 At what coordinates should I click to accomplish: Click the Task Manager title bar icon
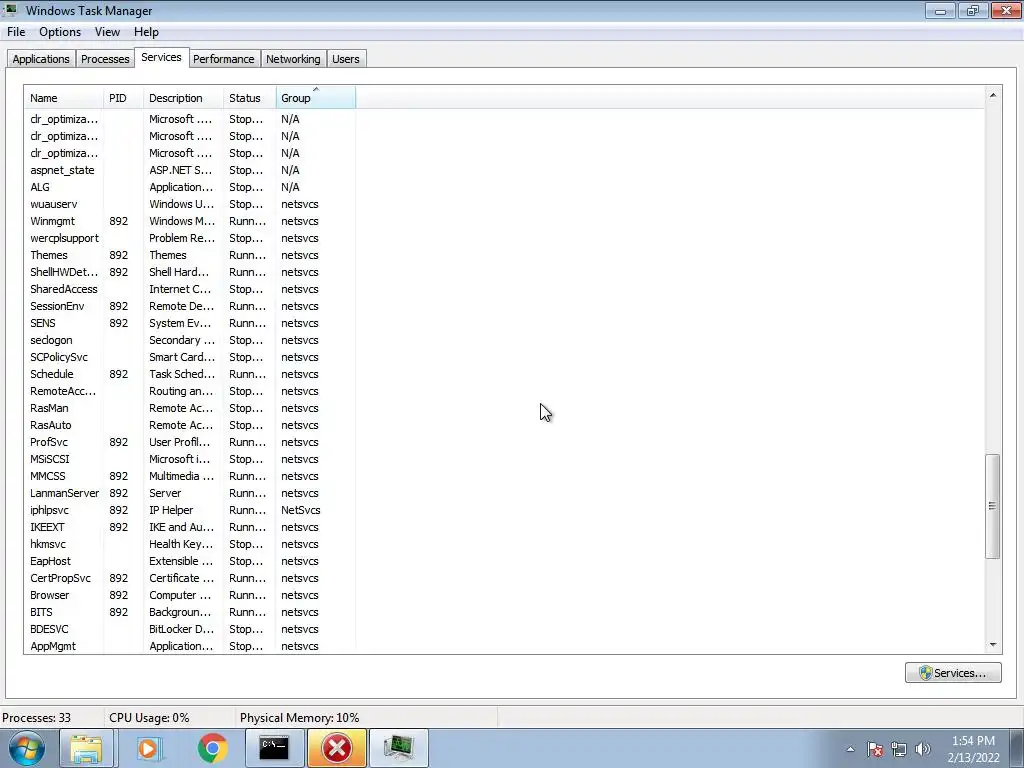pos(11,10)
